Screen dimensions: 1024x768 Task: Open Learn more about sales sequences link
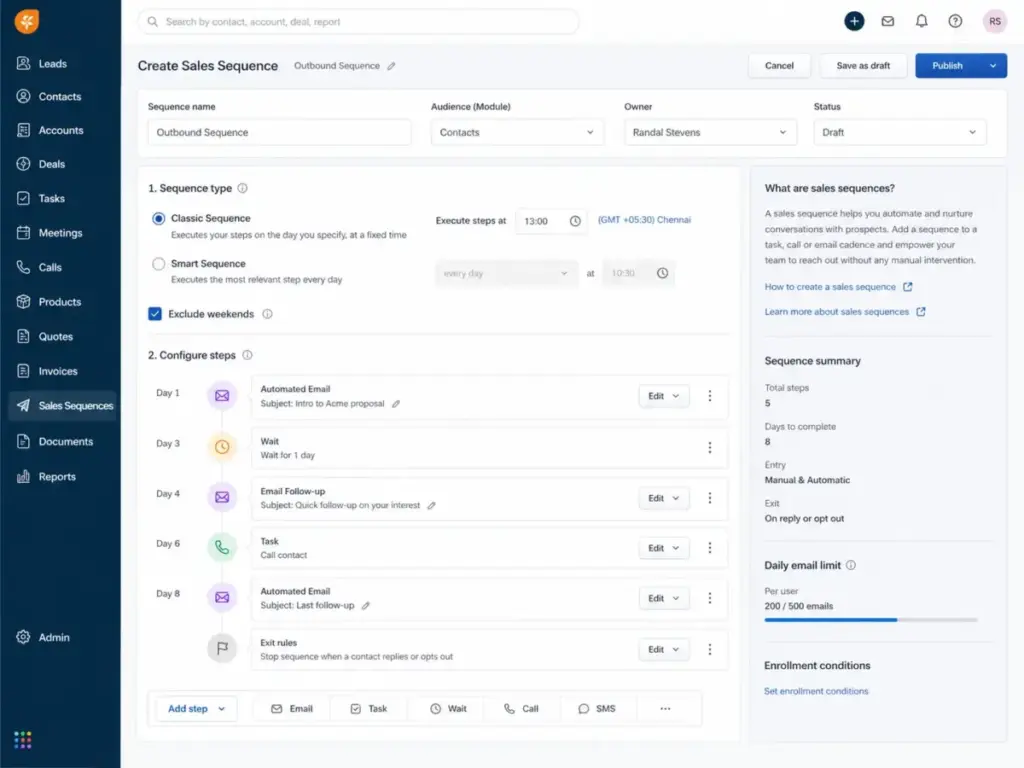pyautogui.click(x=844, y=312)
